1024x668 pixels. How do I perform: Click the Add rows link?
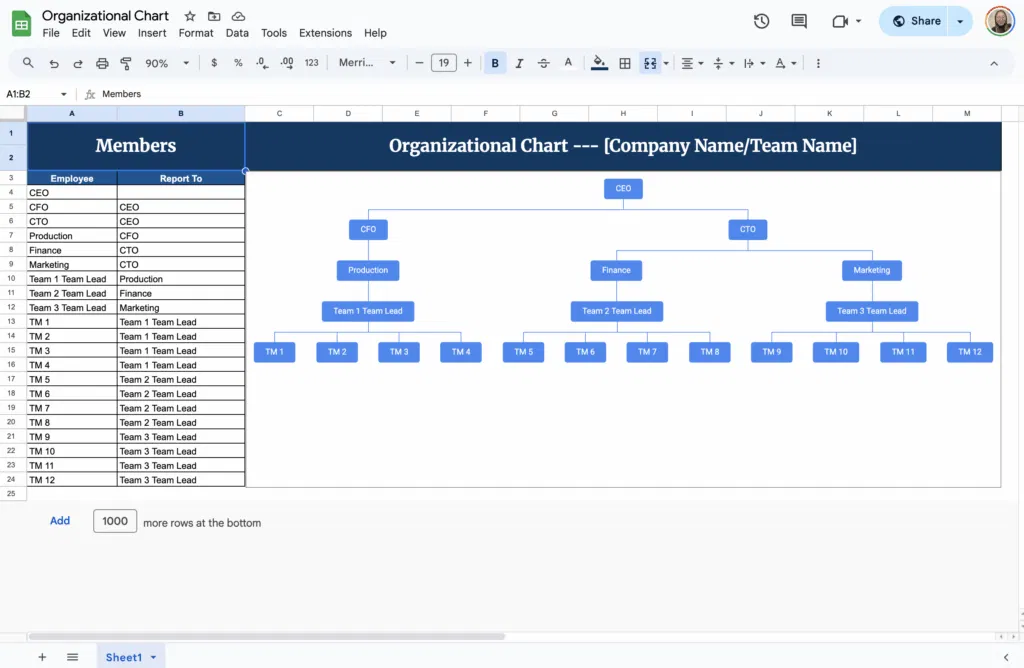(59, 520)
